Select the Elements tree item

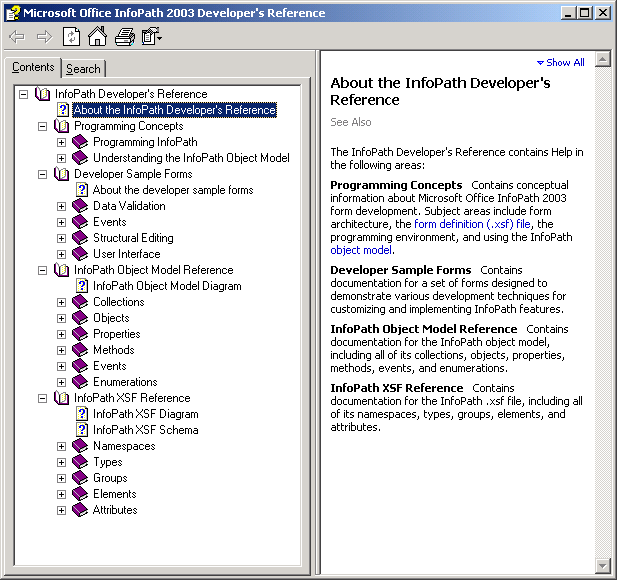pyautogui.click(x=115, y=494)
